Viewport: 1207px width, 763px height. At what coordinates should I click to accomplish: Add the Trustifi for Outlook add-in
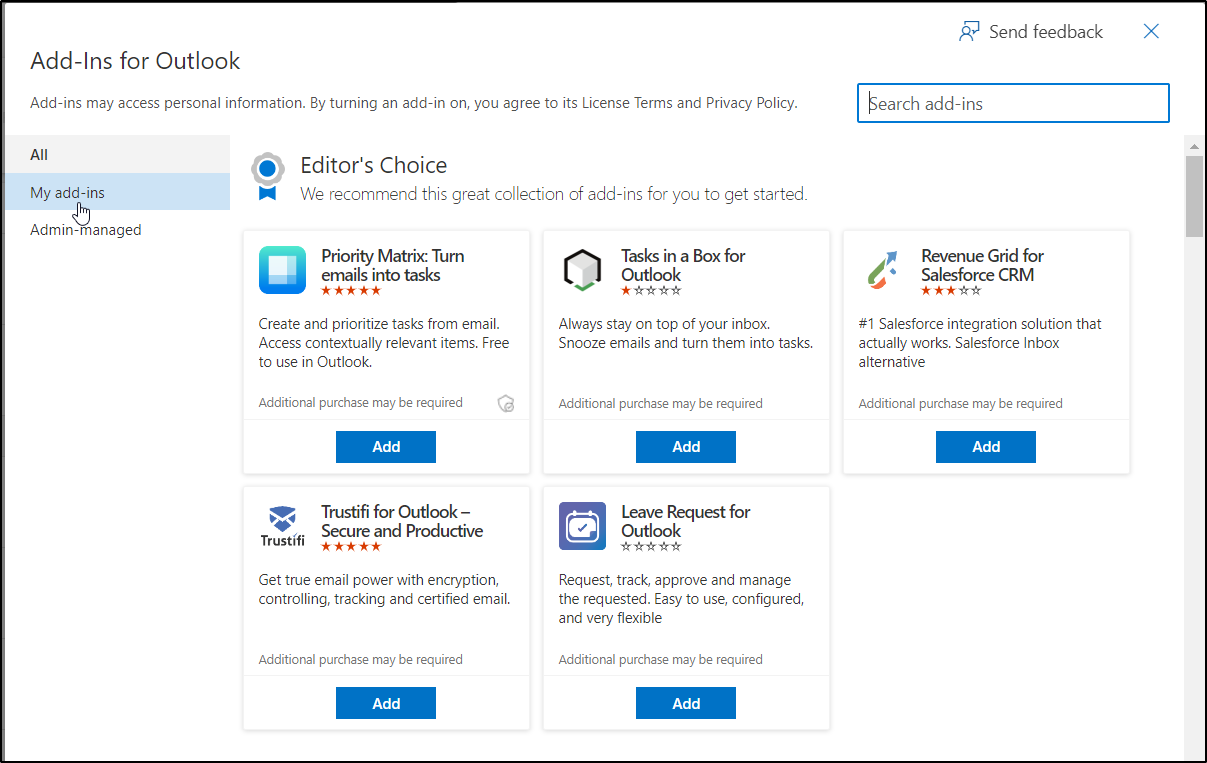pyautogui.click(x=385, y=702)
